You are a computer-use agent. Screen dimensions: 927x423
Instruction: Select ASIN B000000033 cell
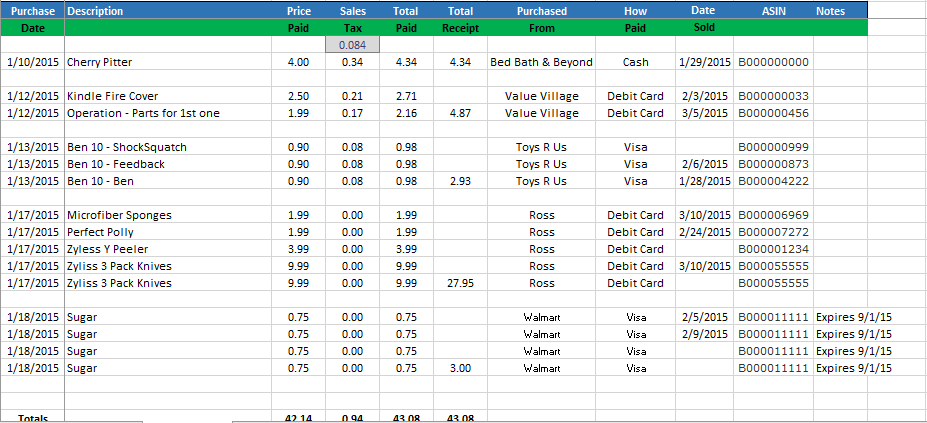773,96
